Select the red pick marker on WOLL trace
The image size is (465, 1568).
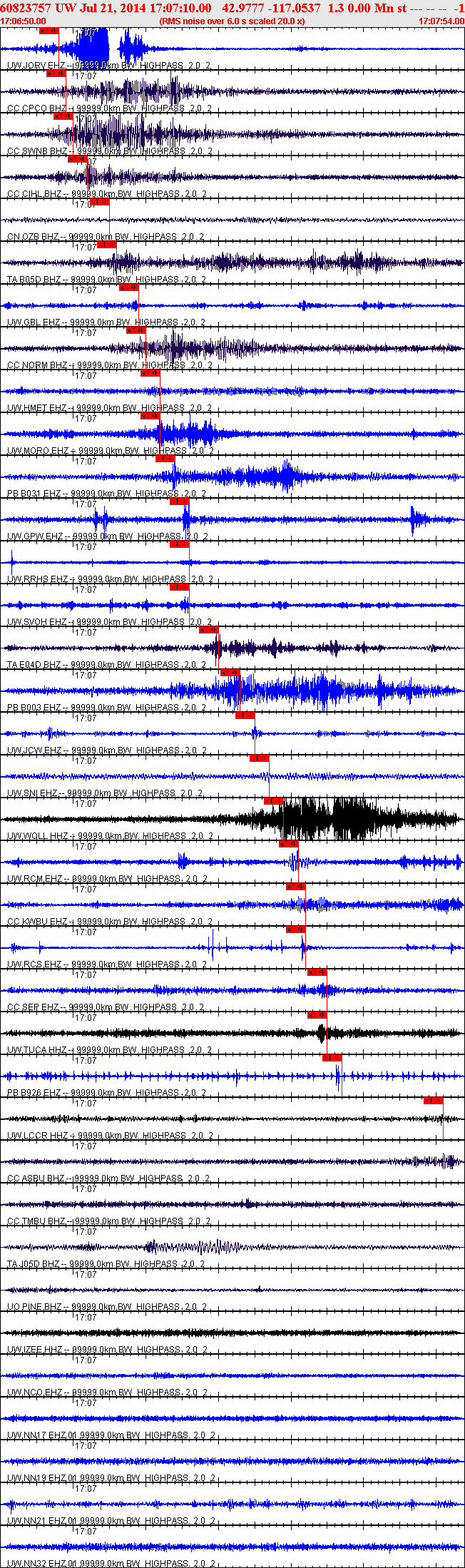pos(274,801)
